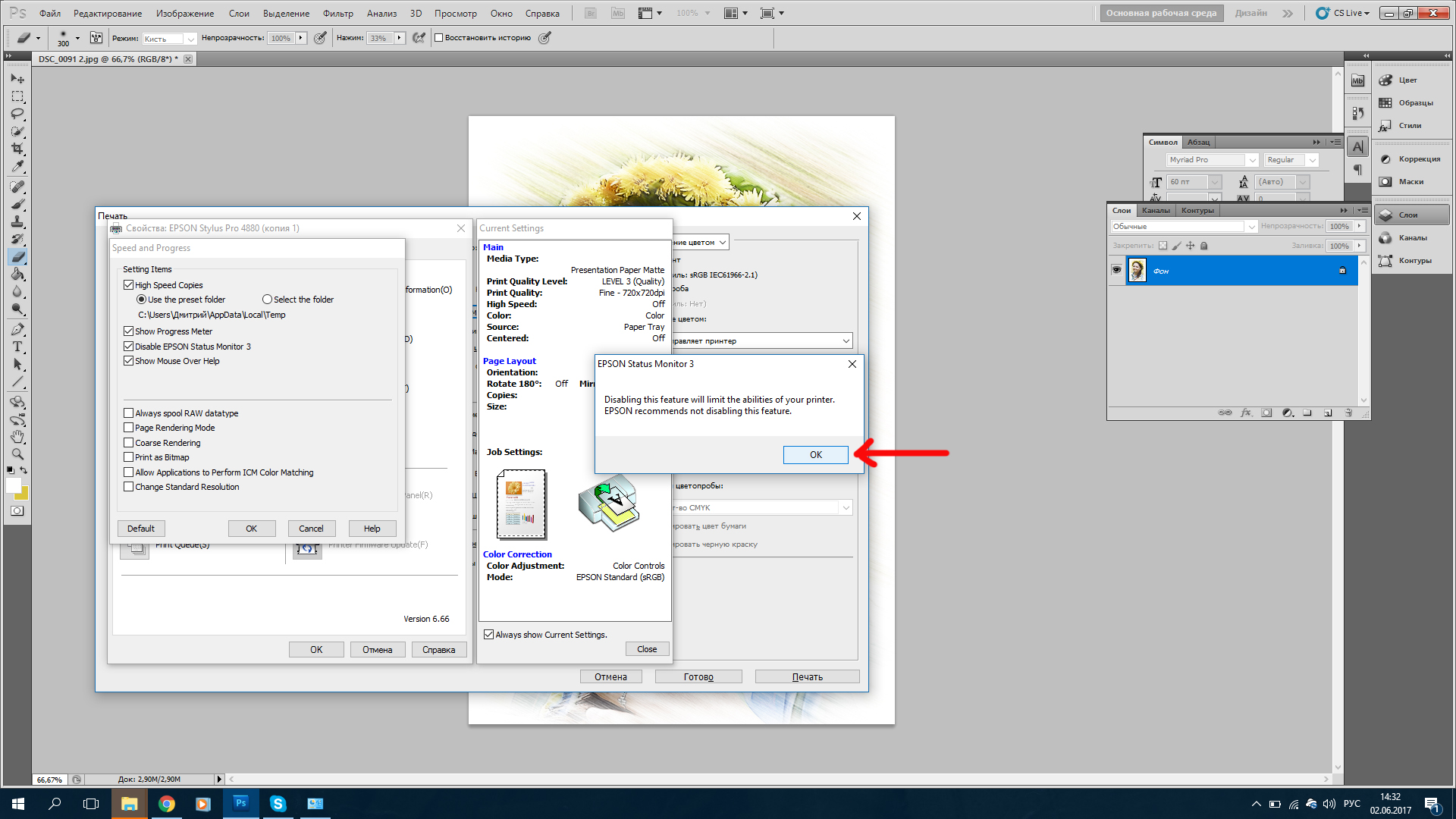This screenshot has width=1456, height=819.
Task: Close the Current Settings window
Action: point(647,649)
